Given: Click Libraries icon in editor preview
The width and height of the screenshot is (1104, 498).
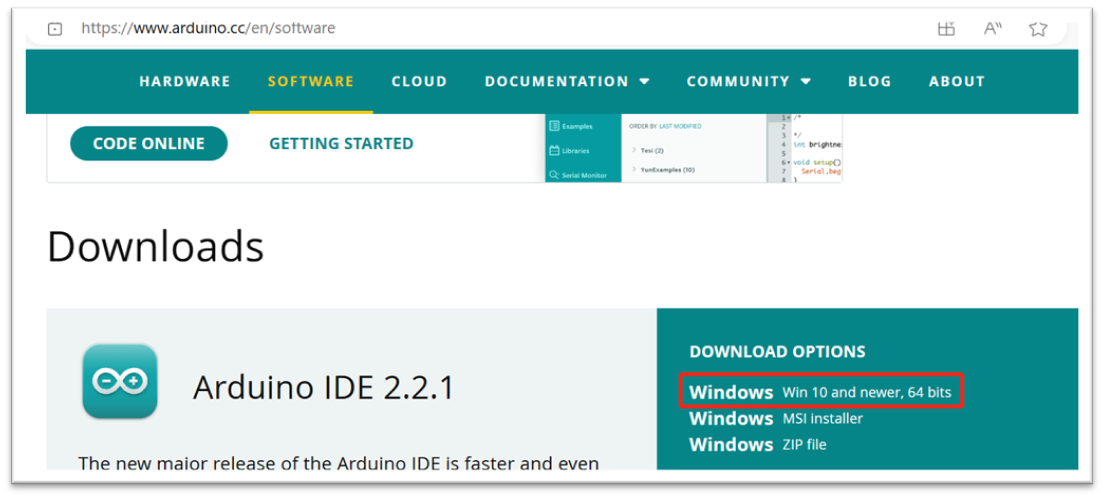Looking at the screenshot, I should [554, 150].
